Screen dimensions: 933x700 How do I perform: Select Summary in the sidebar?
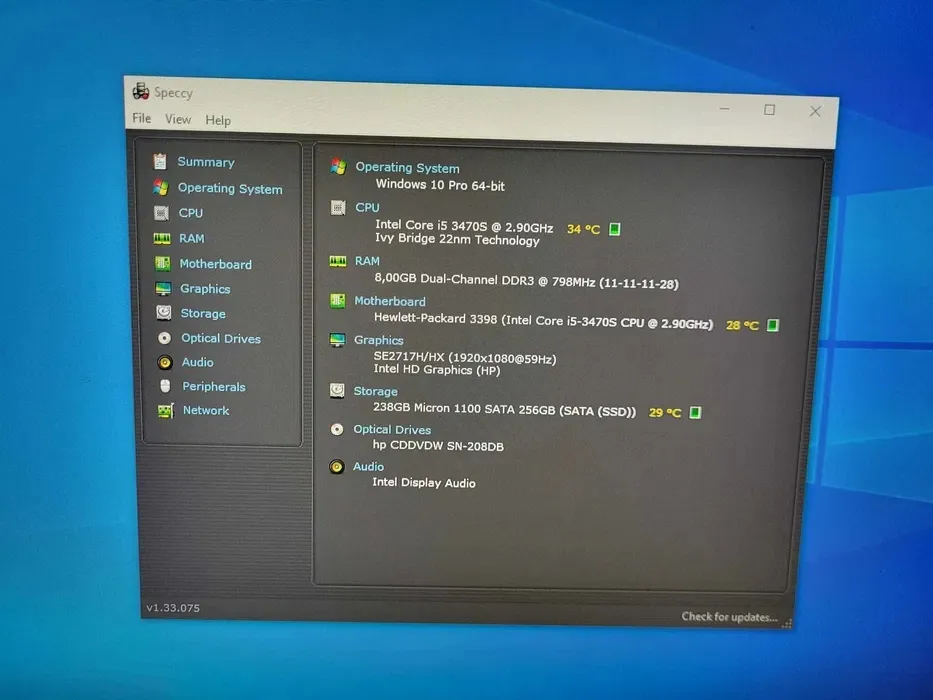(206, 162)
